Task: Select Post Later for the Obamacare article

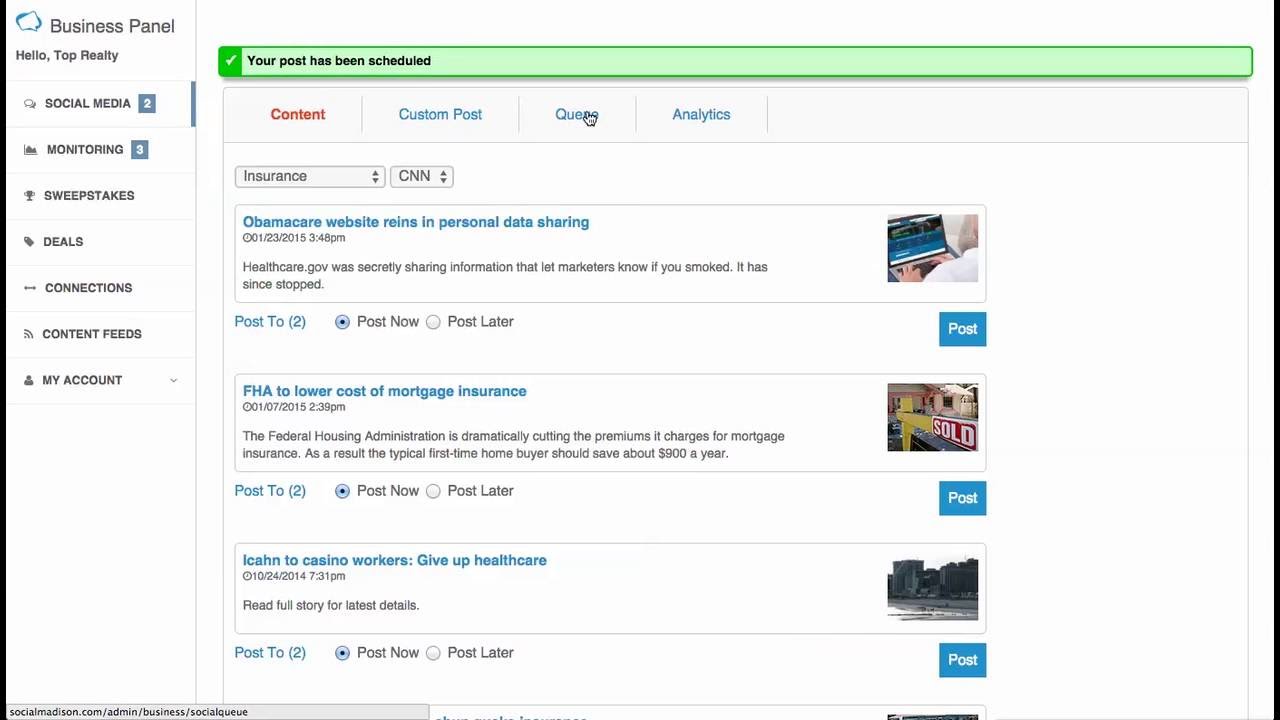Action: (433, 322)
